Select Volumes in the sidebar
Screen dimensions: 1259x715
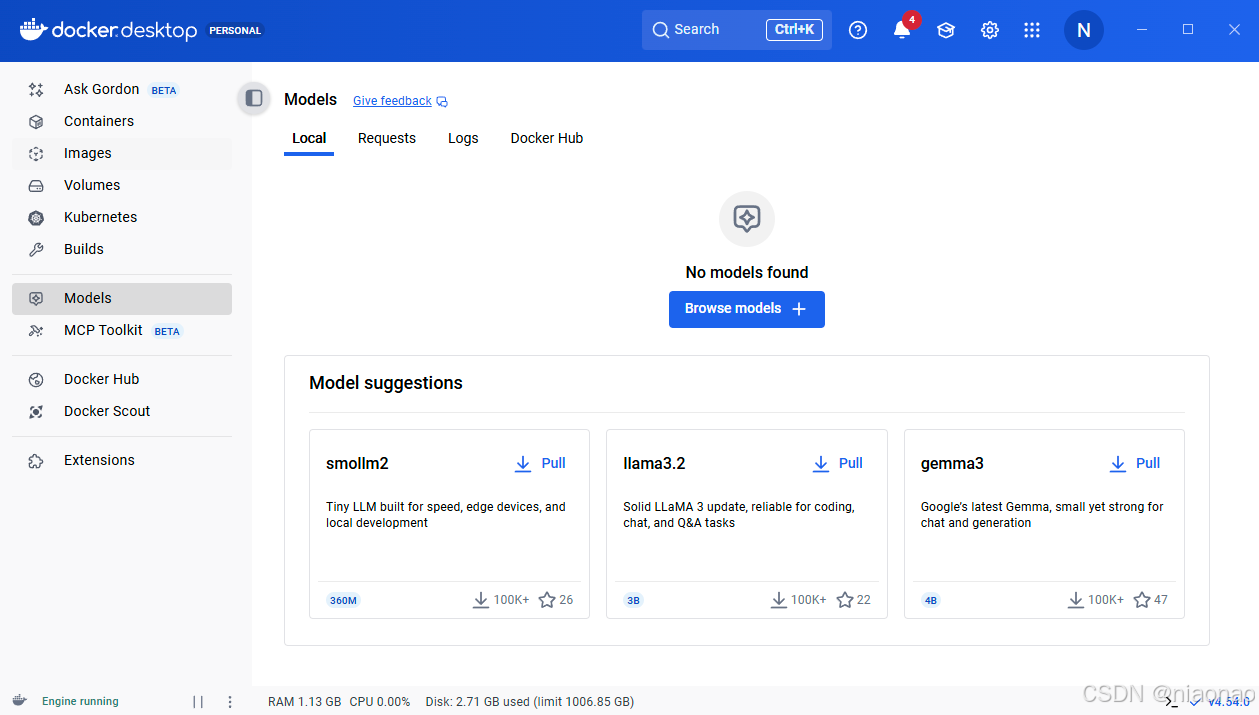click(122, 185)
